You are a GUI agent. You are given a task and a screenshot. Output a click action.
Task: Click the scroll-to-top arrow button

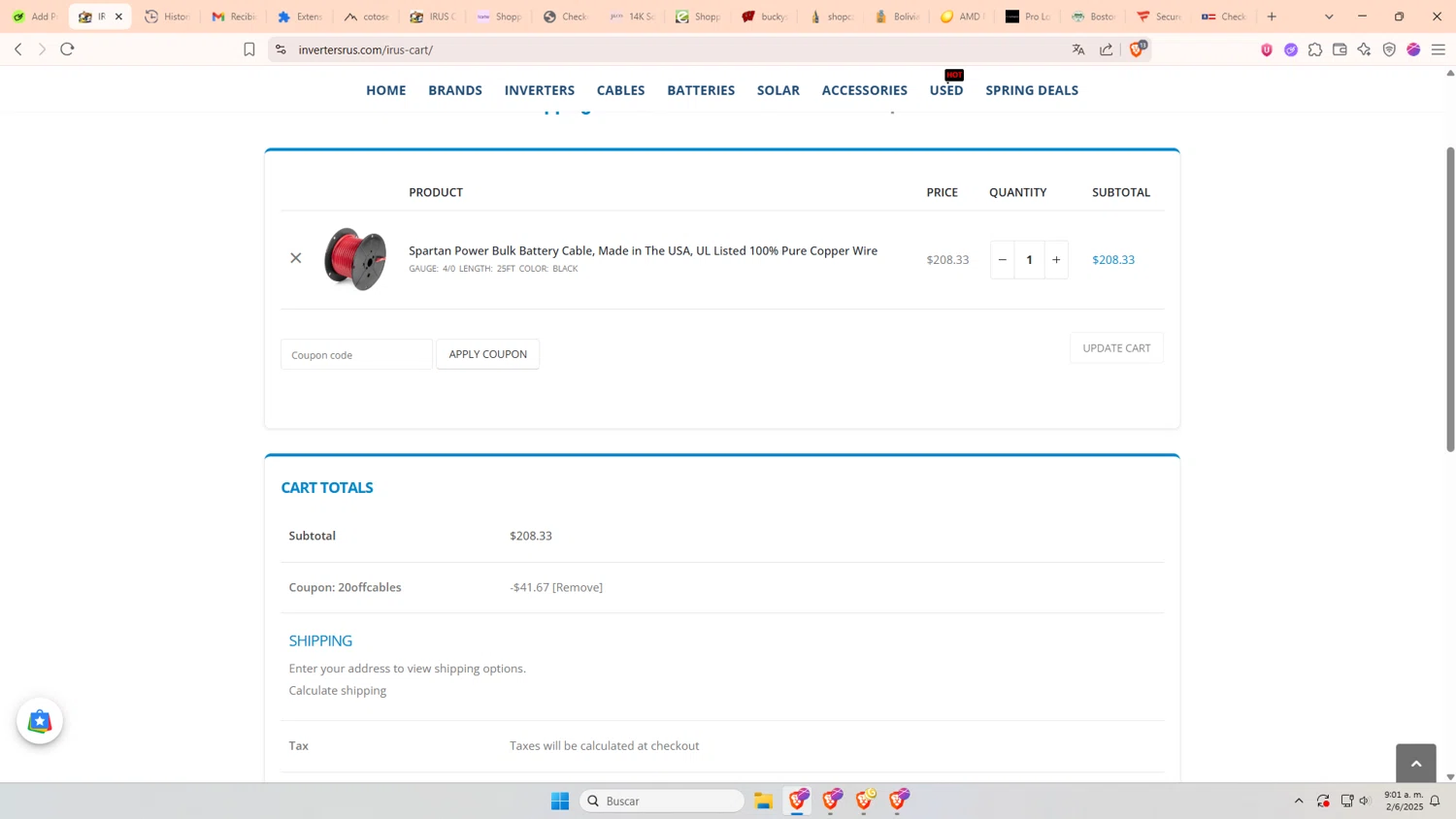[x=1416, y=764]
